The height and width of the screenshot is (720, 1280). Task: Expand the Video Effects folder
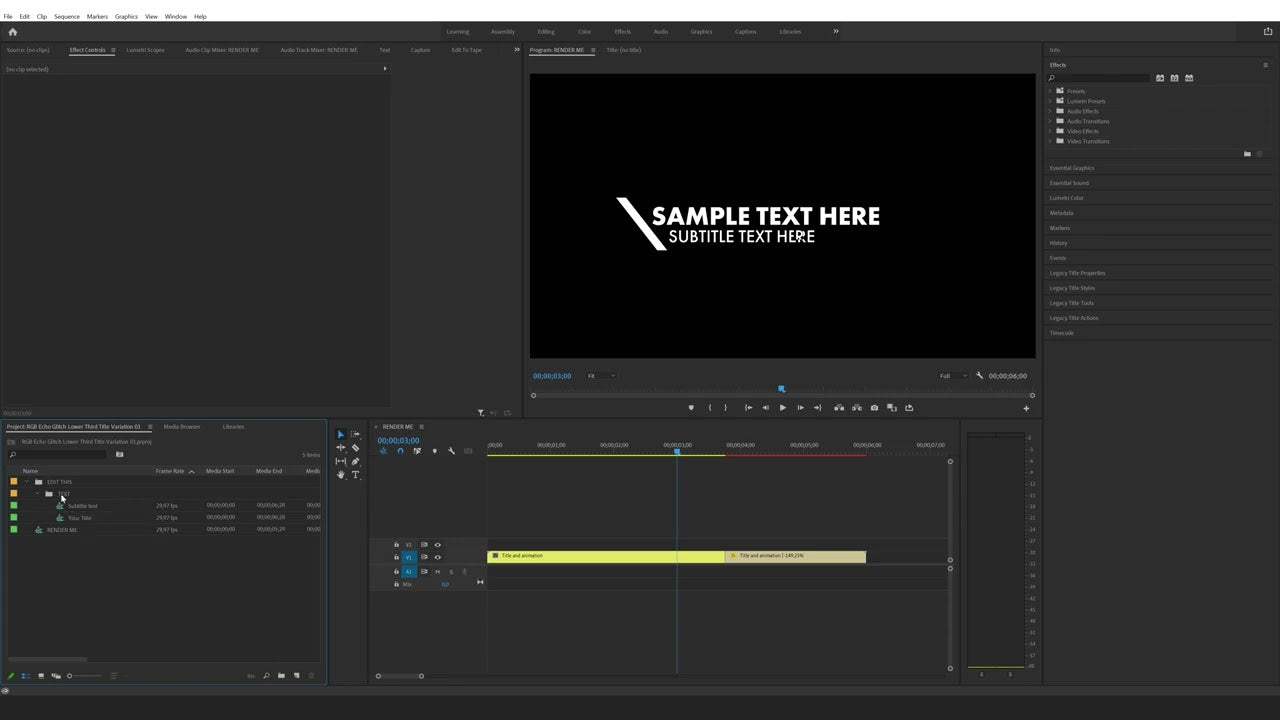(1050, 131)
